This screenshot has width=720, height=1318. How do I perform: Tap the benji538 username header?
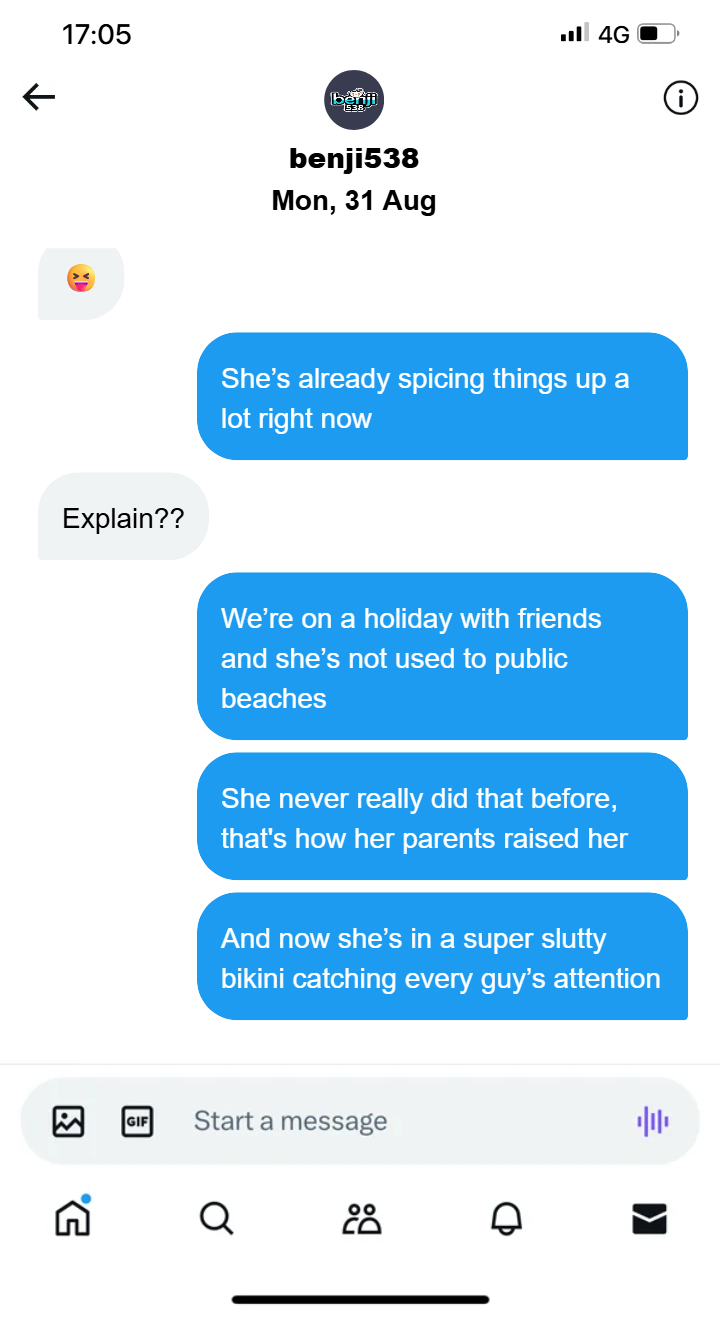pos(354,158)
